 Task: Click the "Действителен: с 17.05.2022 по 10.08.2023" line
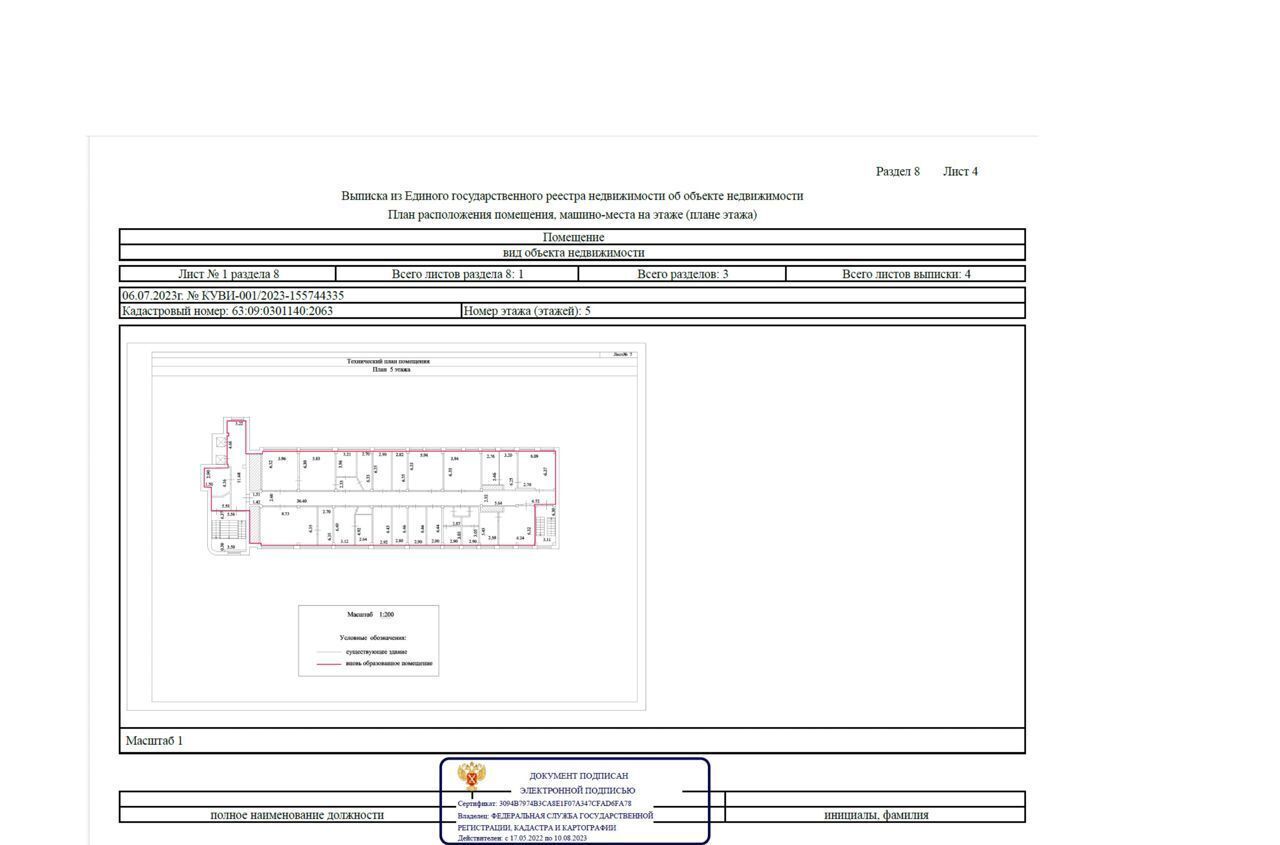pos(522,838)
